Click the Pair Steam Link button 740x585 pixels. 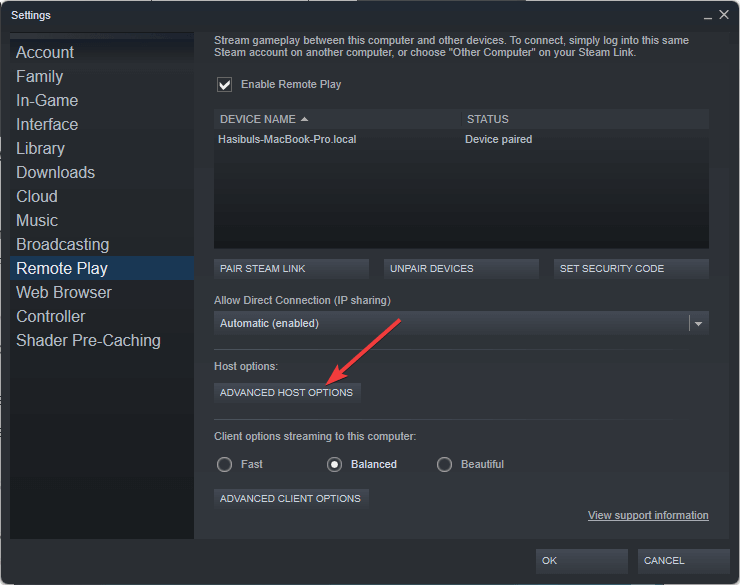coord(291,269)
